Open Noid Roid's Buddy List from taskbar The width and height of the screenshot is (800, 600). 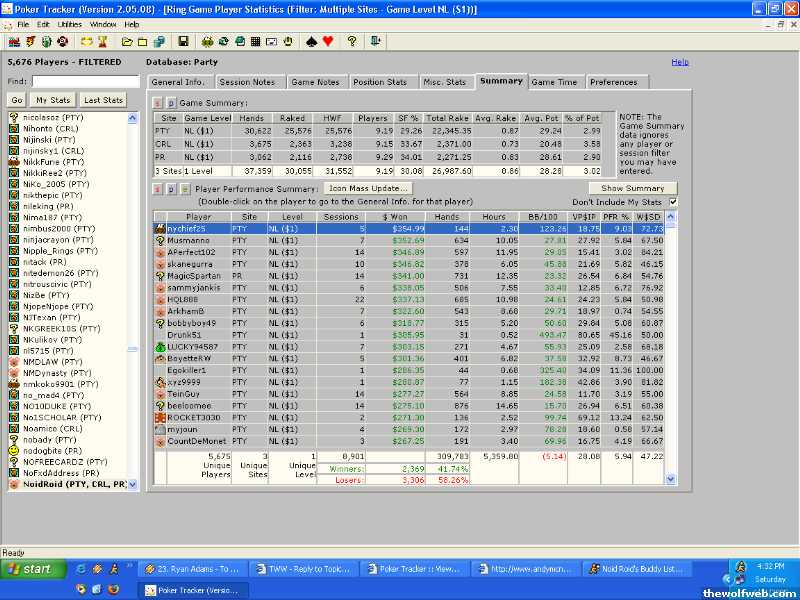pyautogui.click(x=636, y=569)
